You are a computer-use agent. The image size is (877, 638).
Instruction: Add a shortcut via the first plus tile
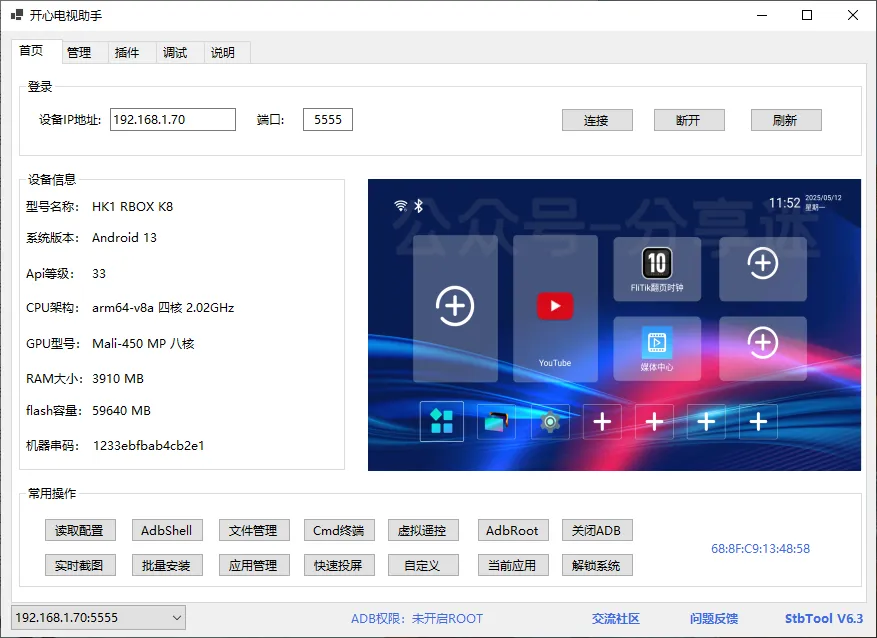pyautogui.click(x=455, y=305)
